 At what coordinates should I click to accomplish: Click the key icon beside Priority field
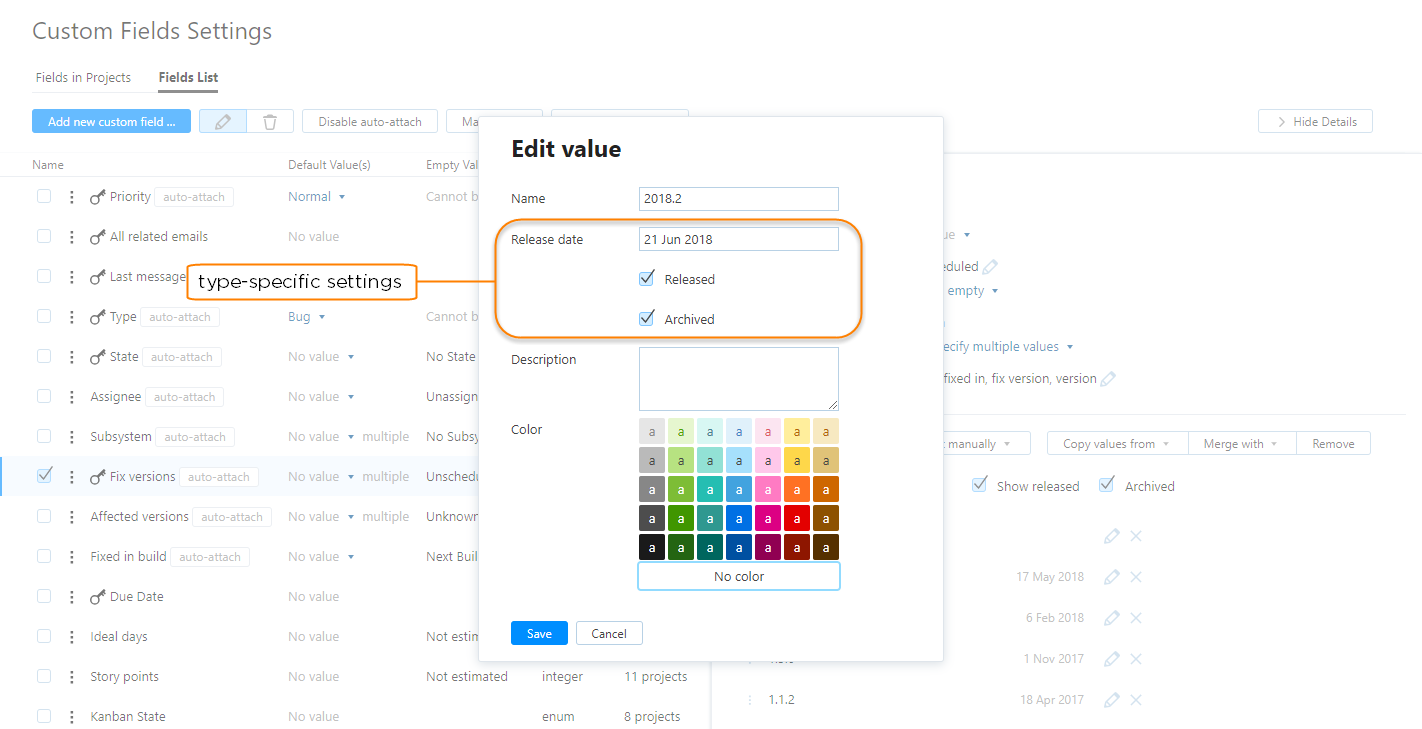coord(96,196)
